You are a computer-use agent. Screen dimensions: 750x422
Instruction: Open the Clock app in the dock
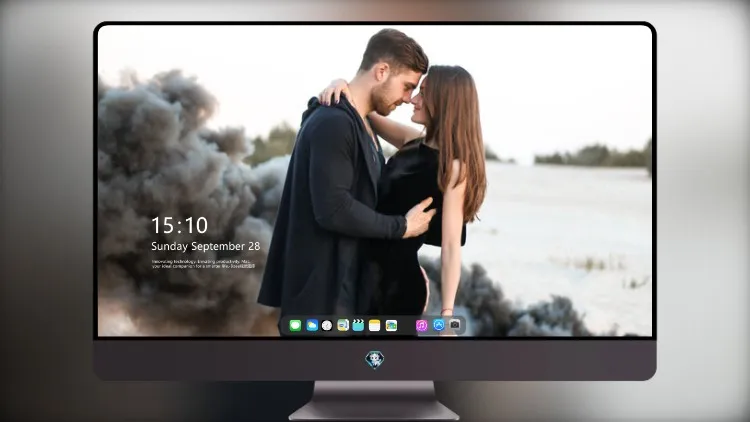point(327,325)
